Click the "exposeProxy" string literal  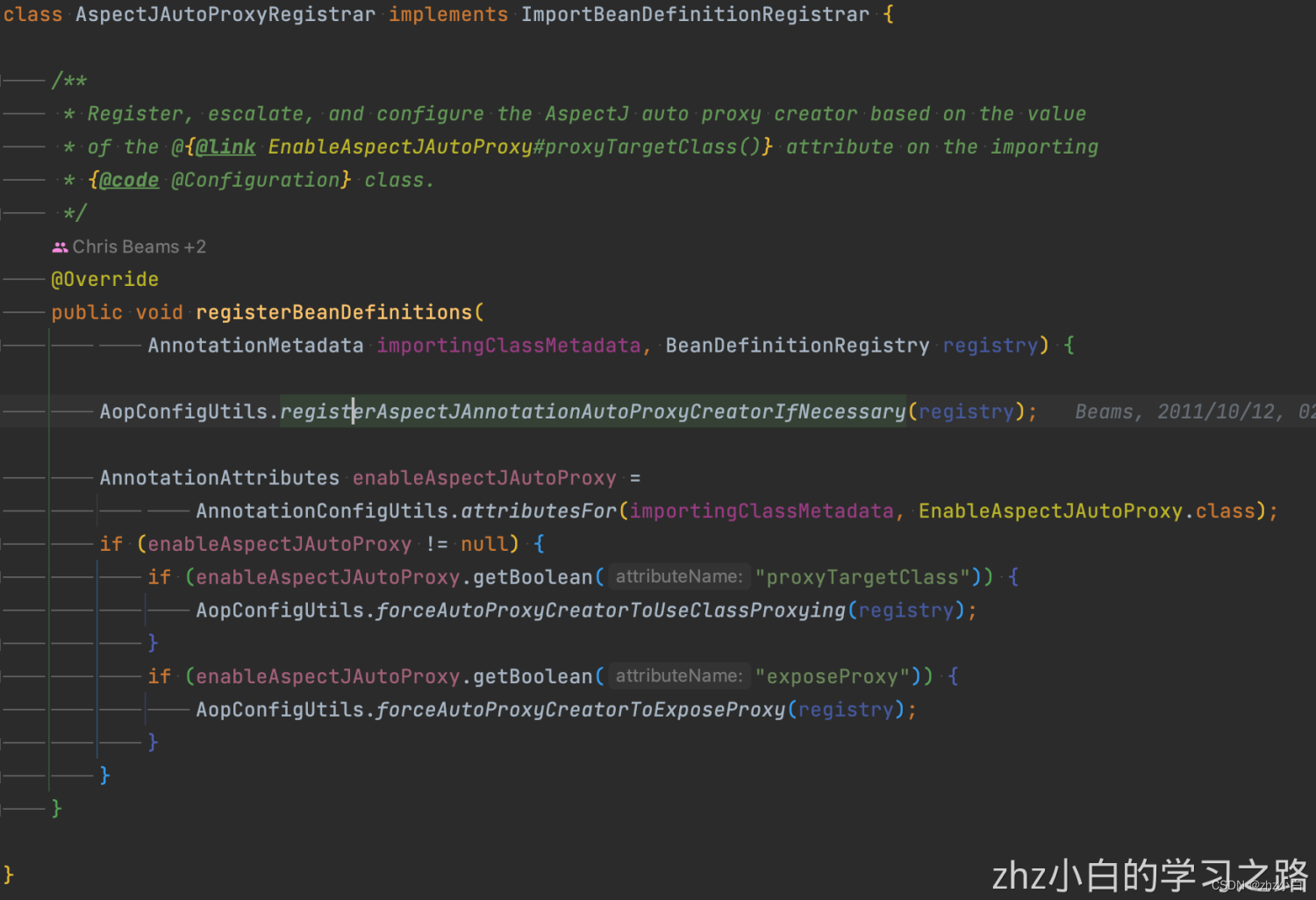point(833,676)
